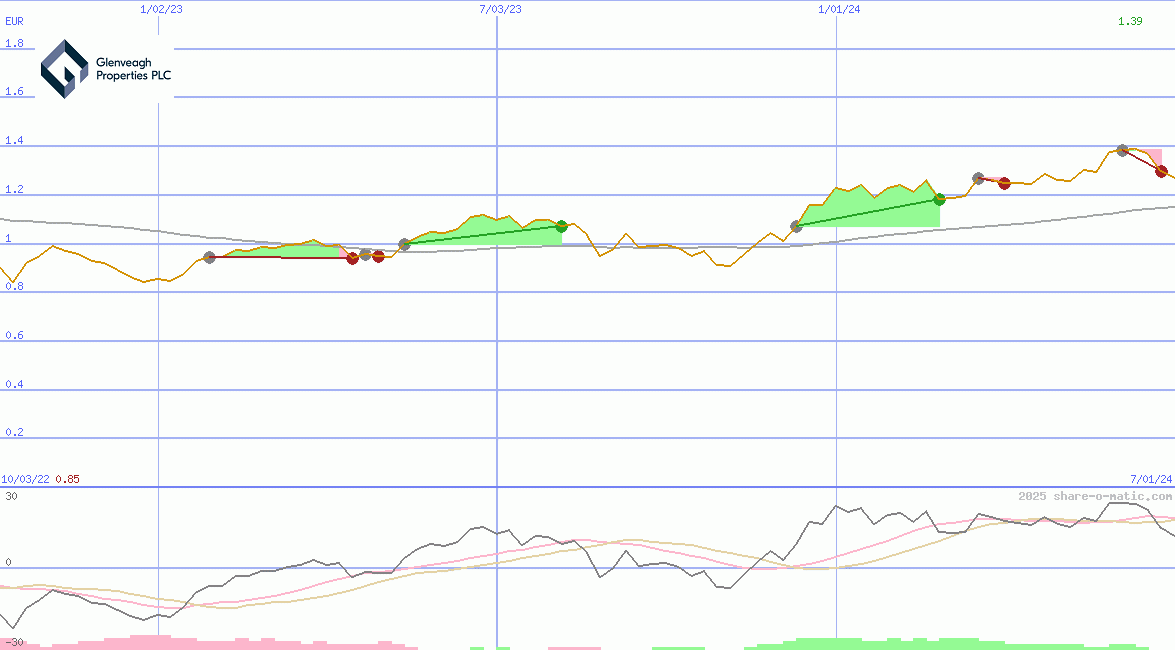The image size is (1175, 650).
Task: Click the leftmost gray trade entry marker
Action: point(209,257)
